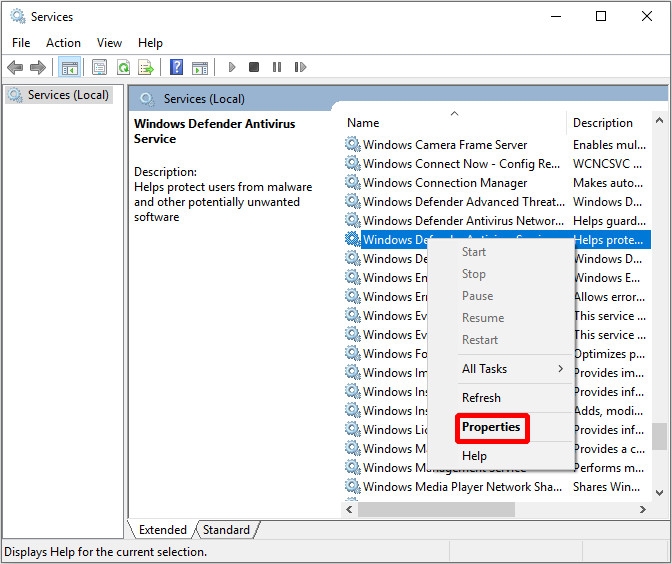
Task: Open the File menu
Action: (21, 43)
